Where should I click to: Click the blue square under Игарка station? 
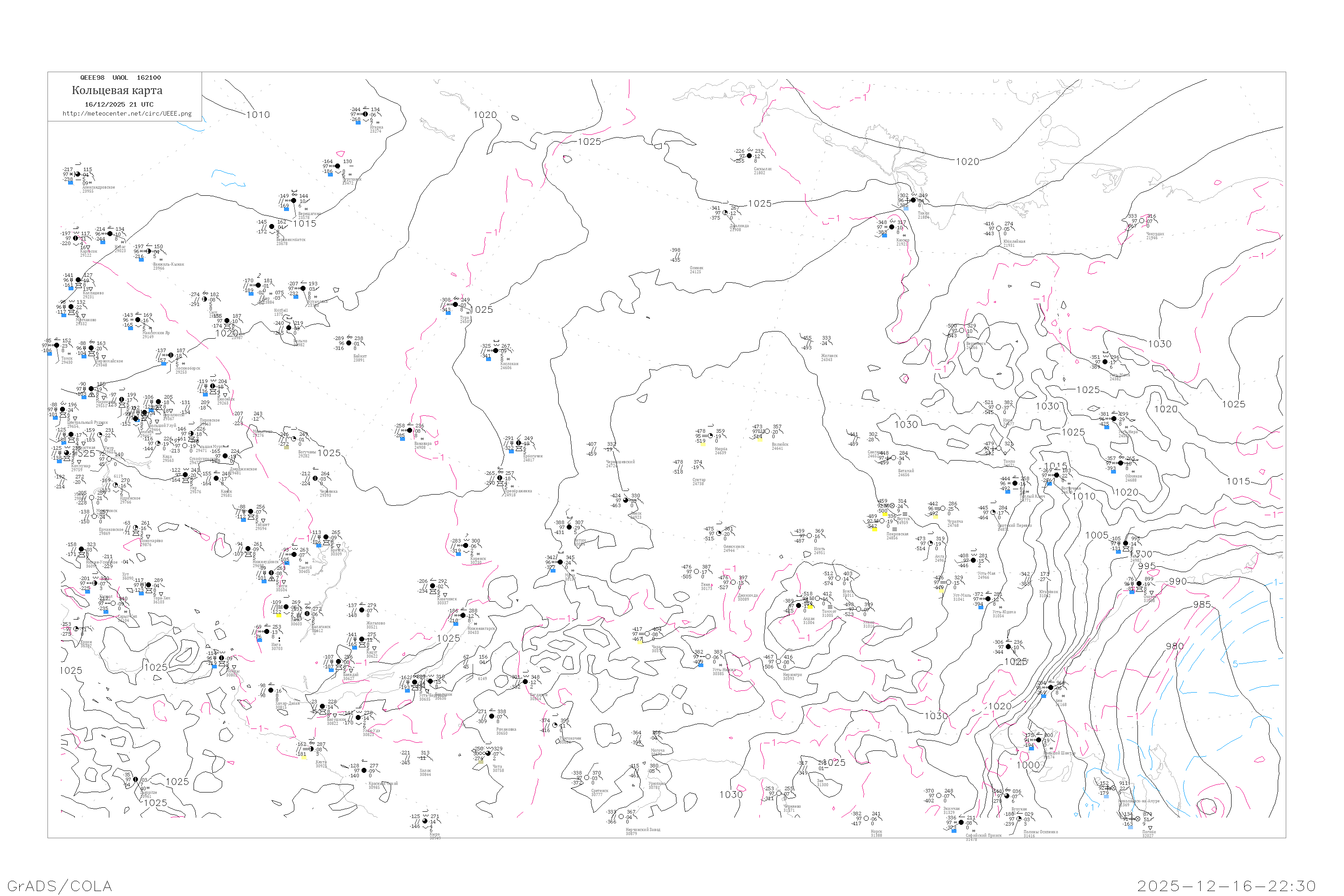click(358, 122)
